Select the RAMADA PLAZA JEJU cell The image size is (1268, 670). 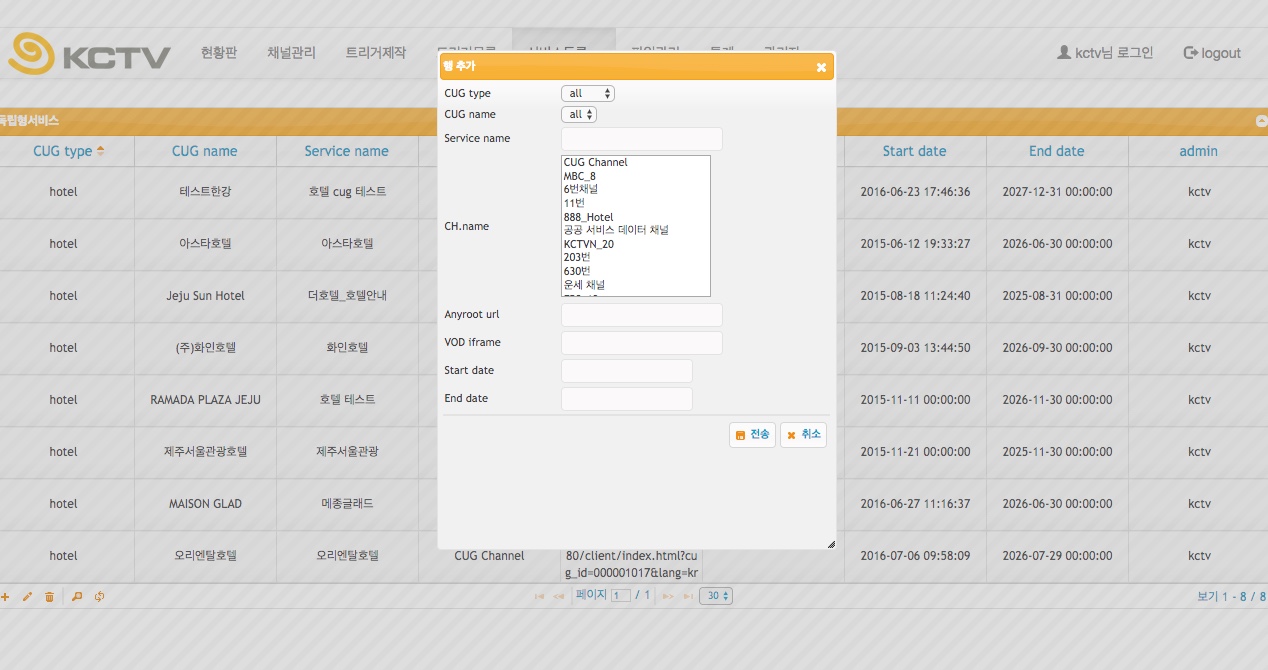click(x=205, y=400)
